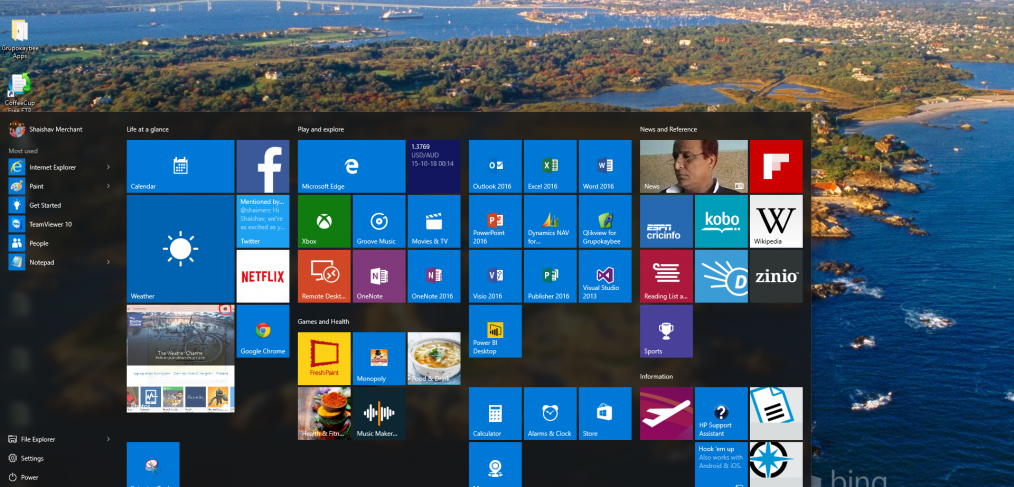Open the Monopoly game tile
Image resolution: width=1014 pixels, height=487 pixels.
pyautogui.click(x=379, y=358)
